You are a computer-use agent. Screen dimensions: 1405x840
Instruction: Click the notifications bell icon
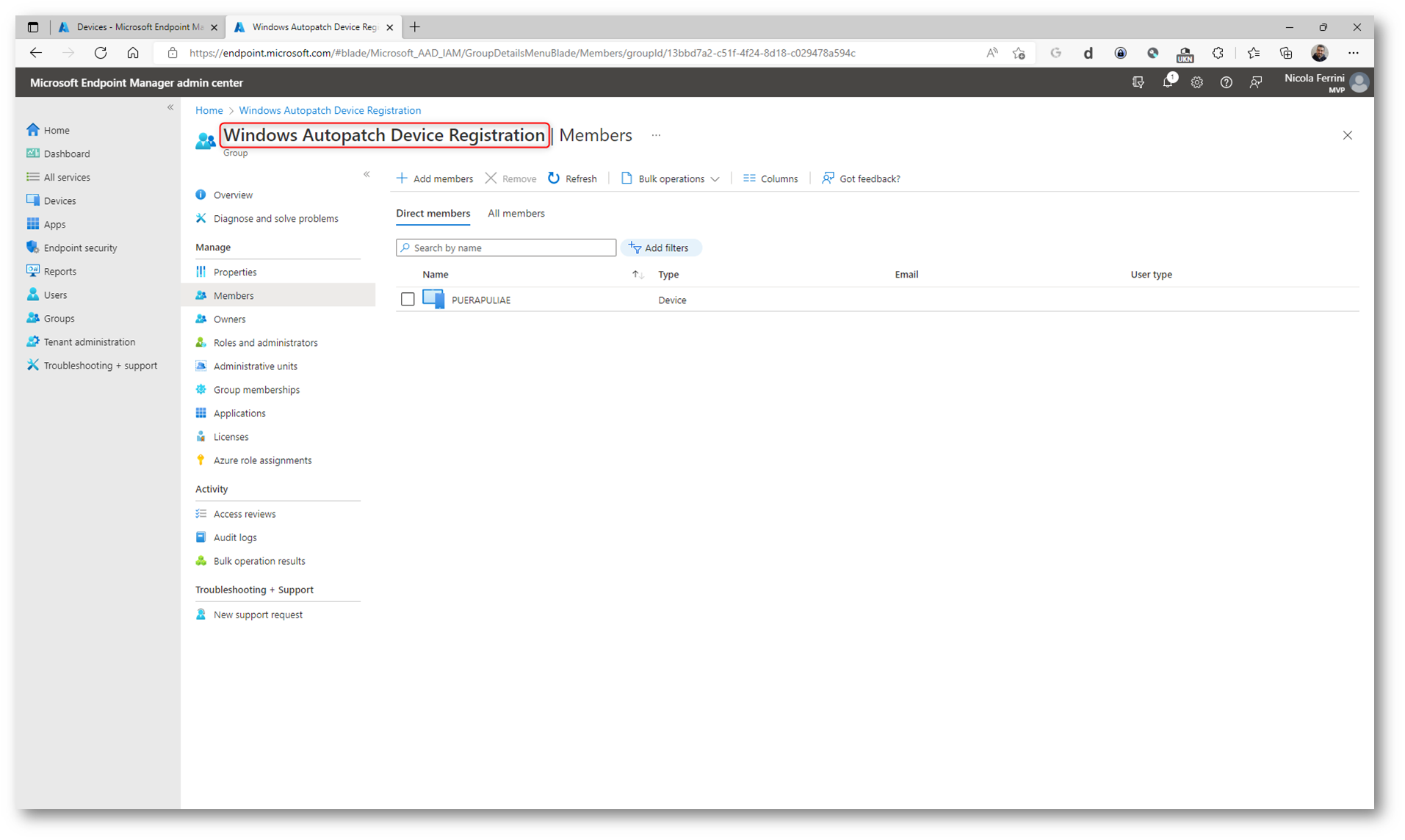pyautogui.click(x=1167, y=82)
